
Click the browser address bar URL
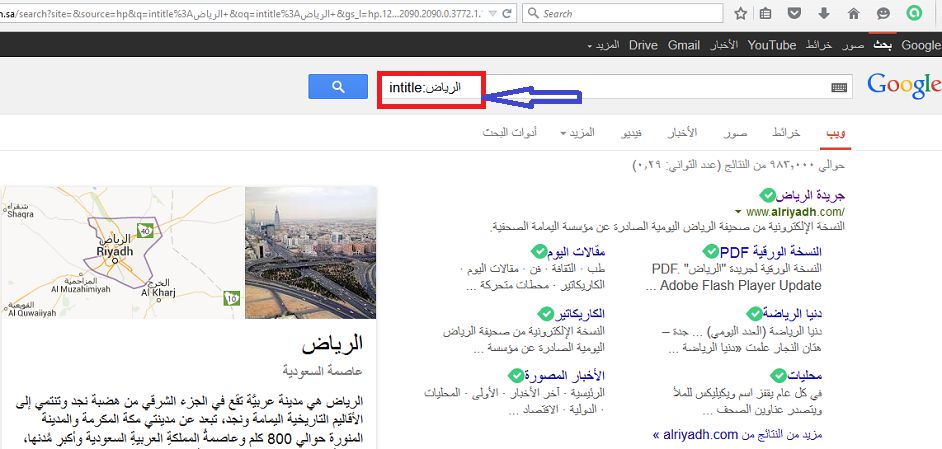[242, 13]
